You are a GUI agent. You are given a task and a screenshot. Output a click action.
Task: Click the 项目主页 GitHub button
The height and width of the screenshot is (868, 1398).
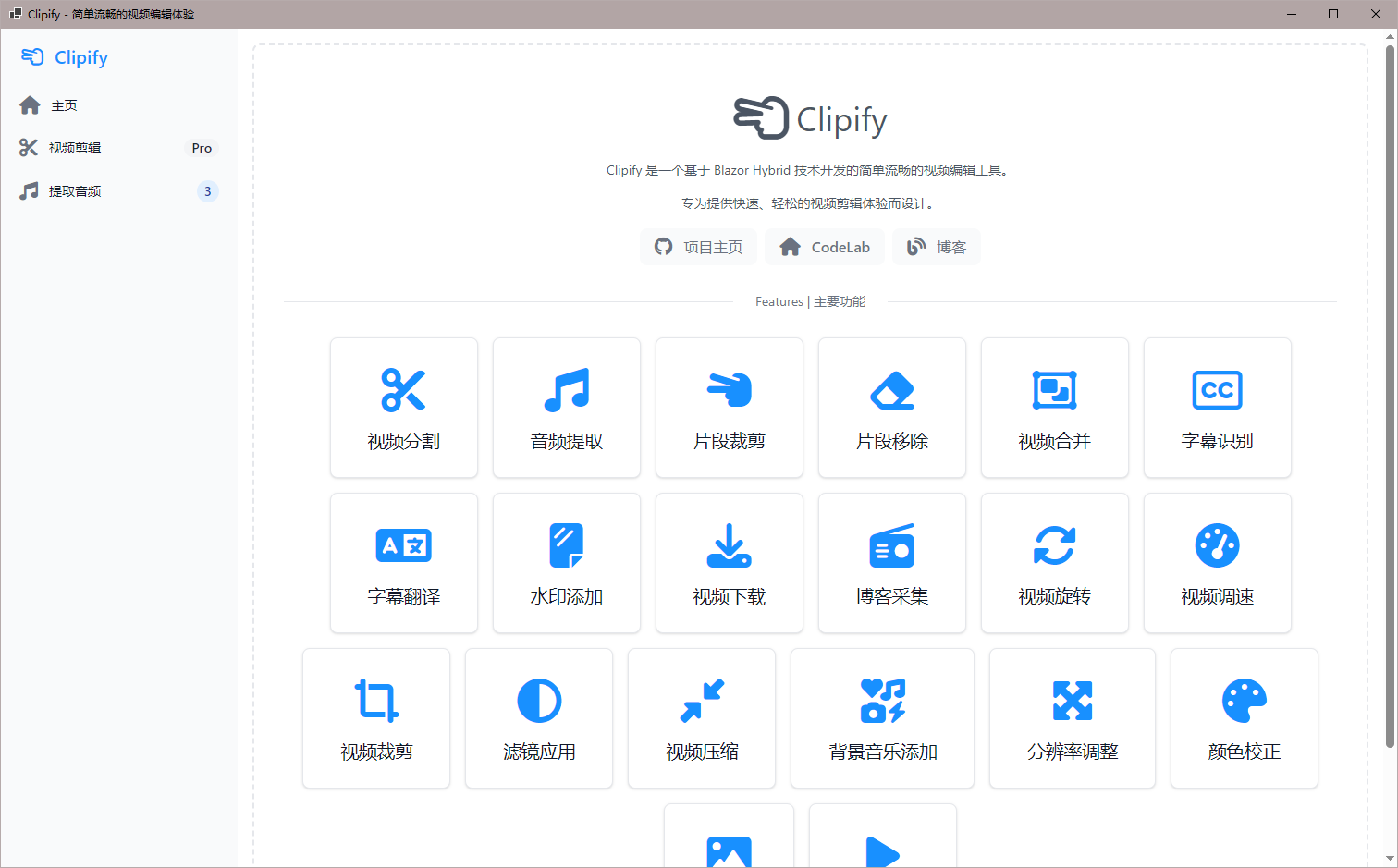click(x=699, y=247)
